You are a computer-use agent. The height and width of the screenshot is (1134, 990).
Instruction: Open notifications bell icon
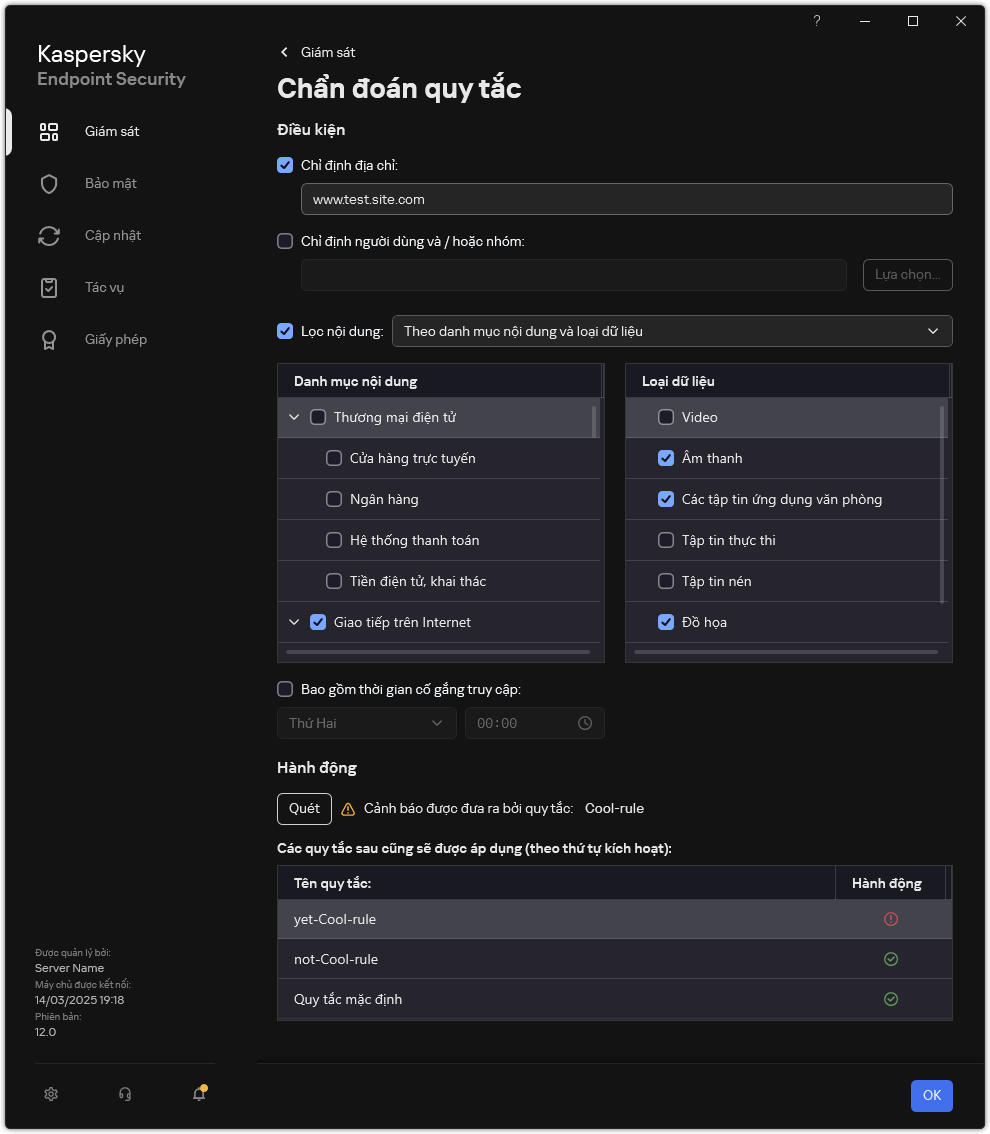tap(199, 1094)
